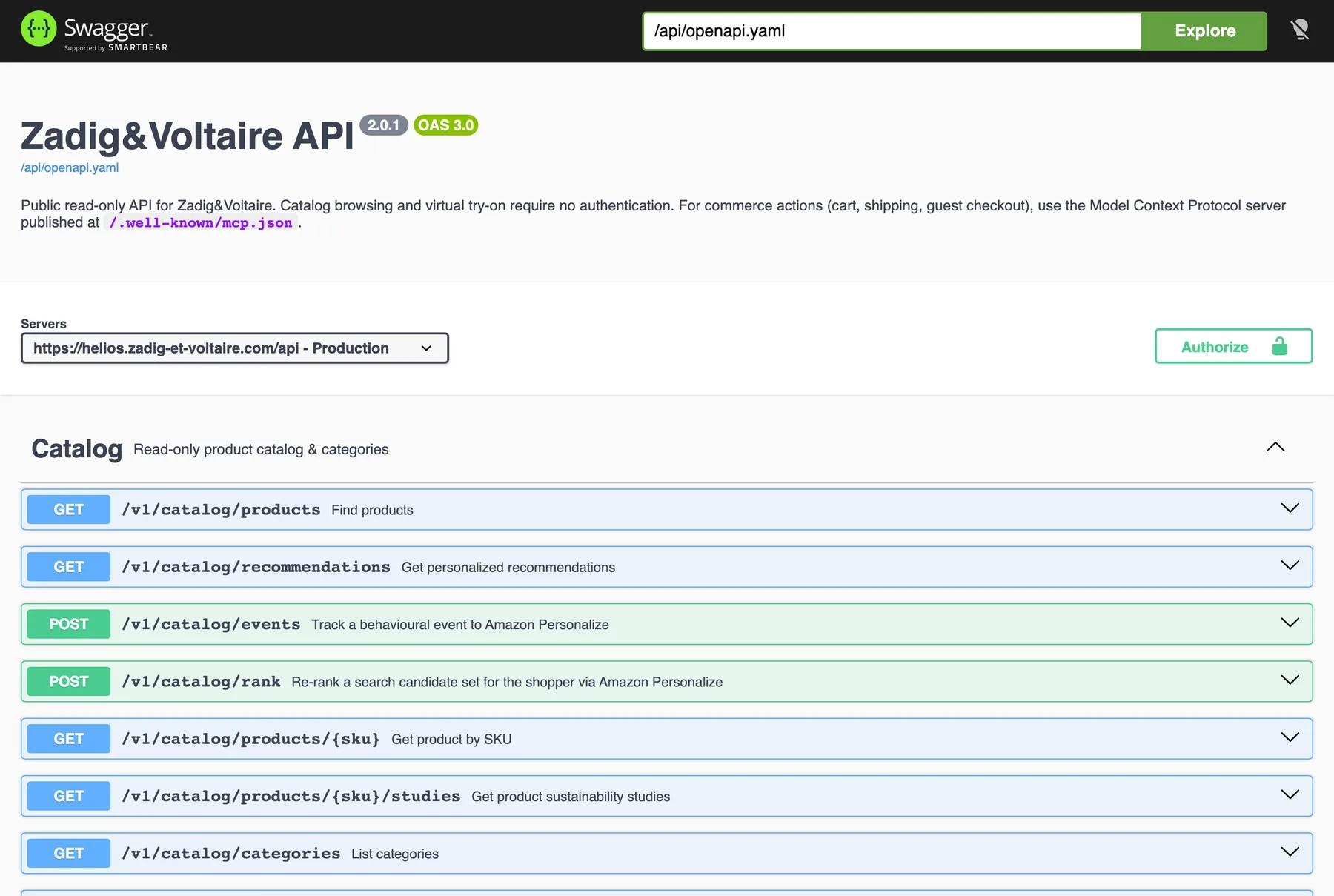
Task: Expand the /v1/catalog/recommendations chevron
Action: pos(1290,565)
